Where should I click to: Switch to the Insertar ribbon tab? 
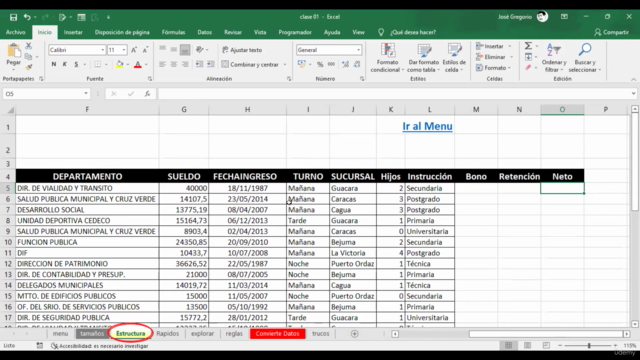73,32
